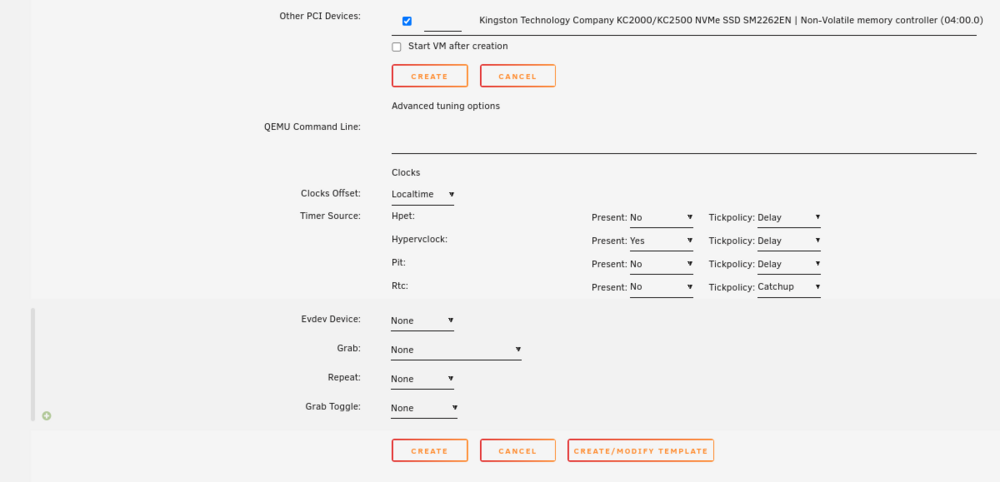
Task: Click the Grab Toggle label
Action: pyautogui.click(x=334, y=405)
